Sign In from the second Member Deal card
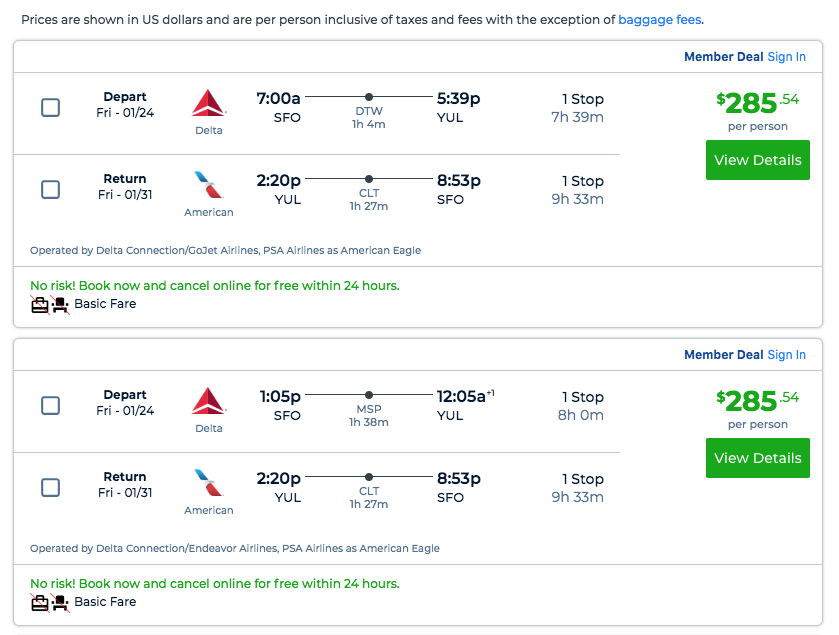This screenshot has height=635, width=839. 786,355
